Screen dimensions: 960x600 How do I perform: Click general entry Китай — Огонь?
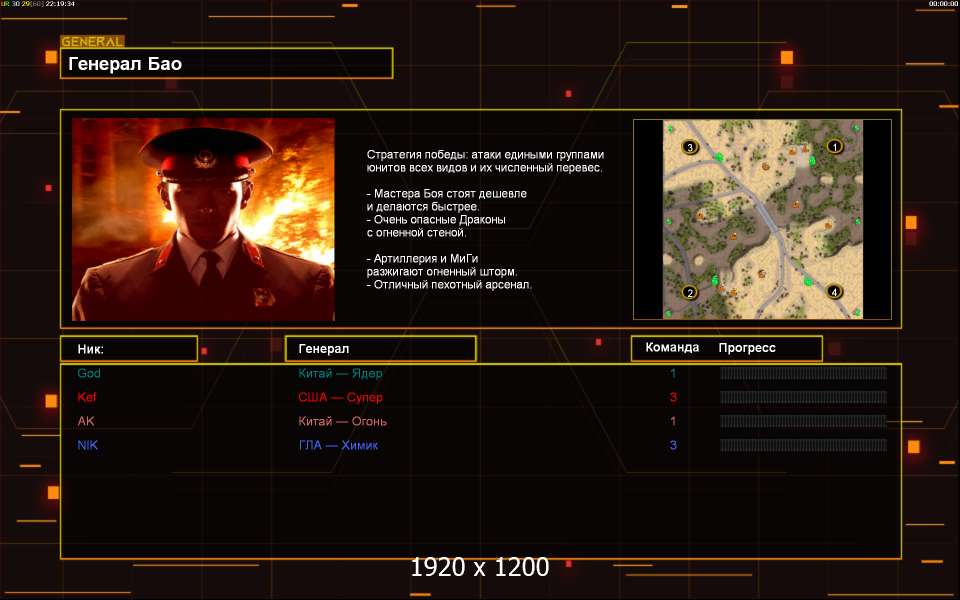click(342, 421)
